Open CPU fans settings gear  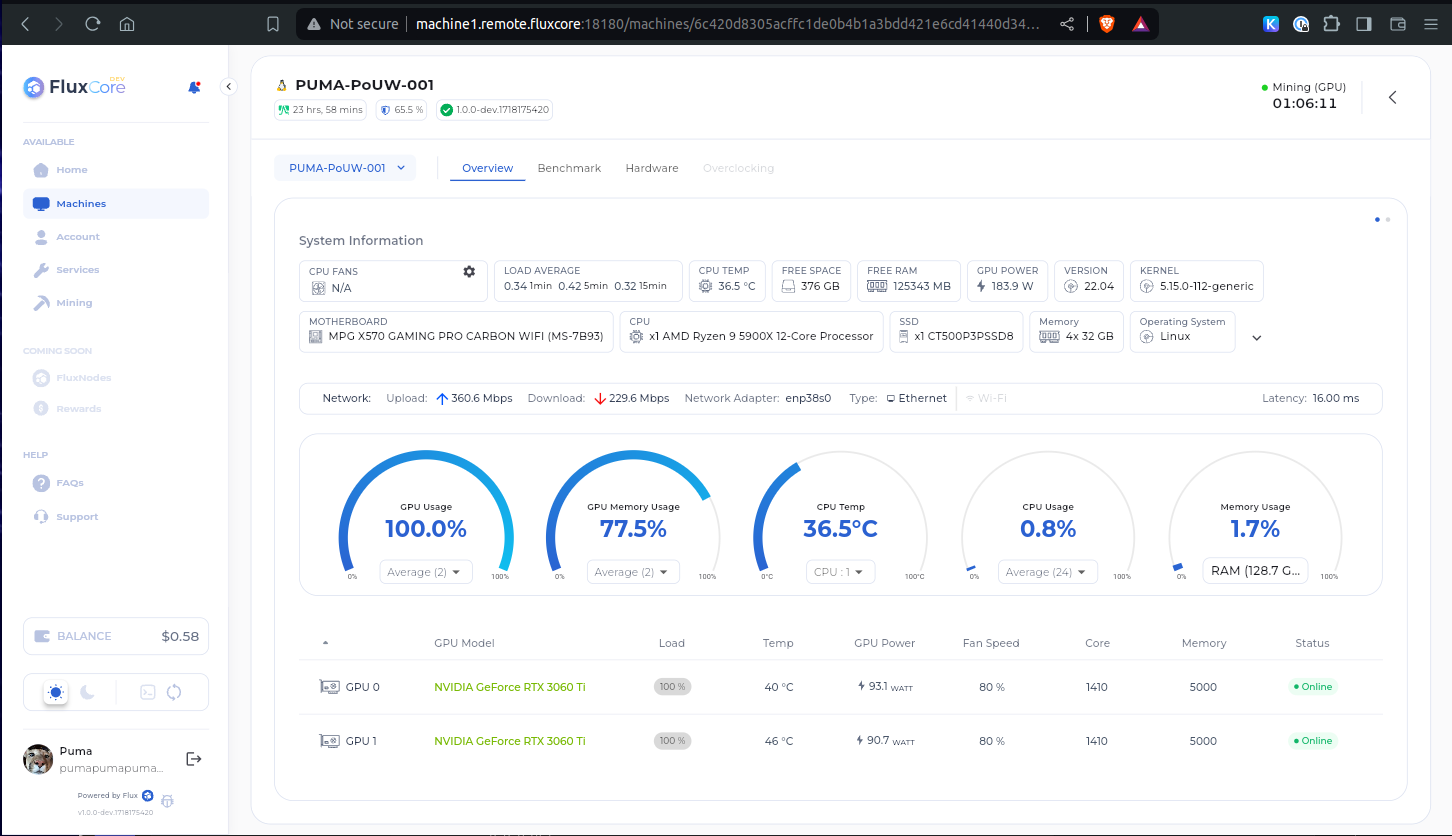pos(469,271)
